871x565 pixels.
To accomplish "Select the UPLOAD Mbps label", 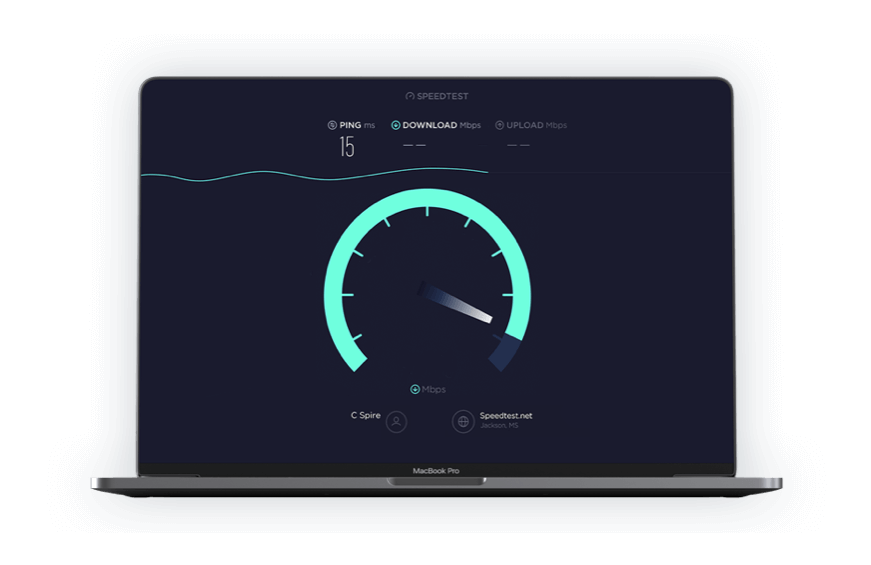I will coord(537,125).
